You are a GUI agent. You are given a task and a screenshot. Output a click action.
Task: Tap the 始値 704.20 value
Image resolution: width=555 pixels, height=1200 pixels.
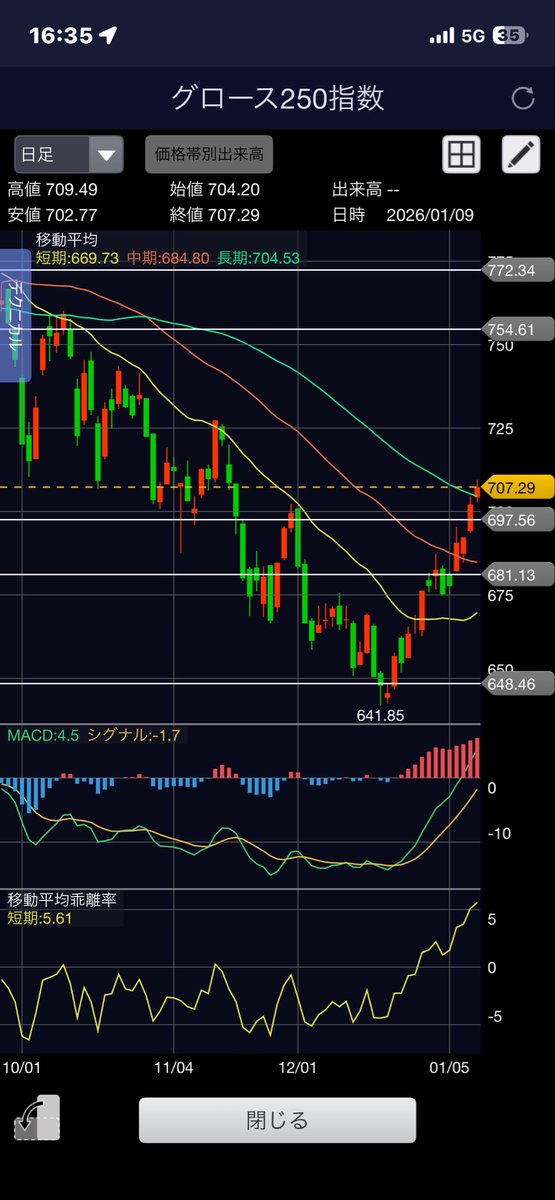[x=215, y=189]
